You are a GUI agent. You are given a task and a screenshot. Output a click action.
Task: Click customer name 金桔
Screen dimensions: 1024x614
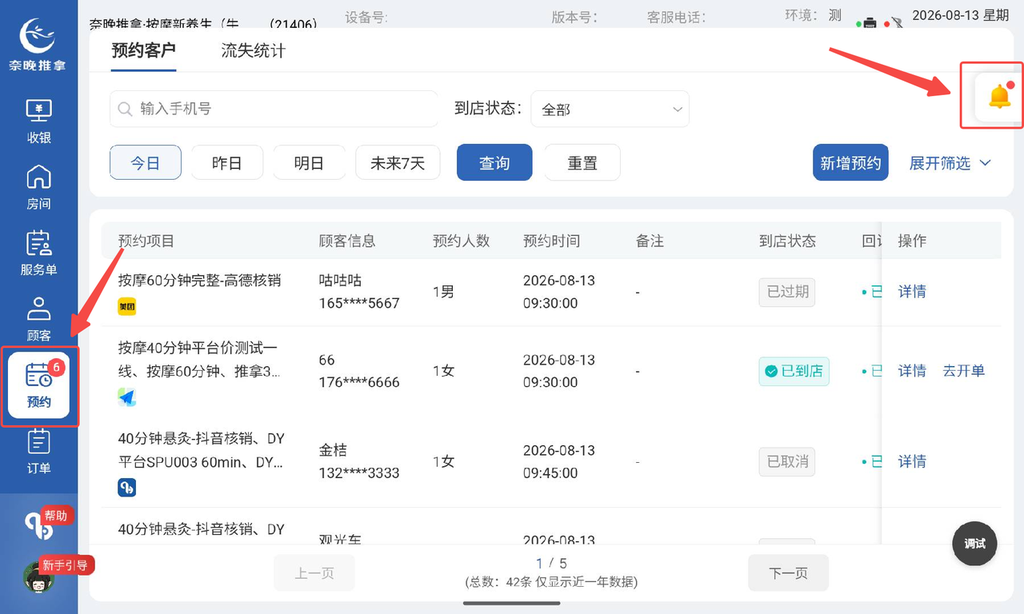tap(332, 450)
